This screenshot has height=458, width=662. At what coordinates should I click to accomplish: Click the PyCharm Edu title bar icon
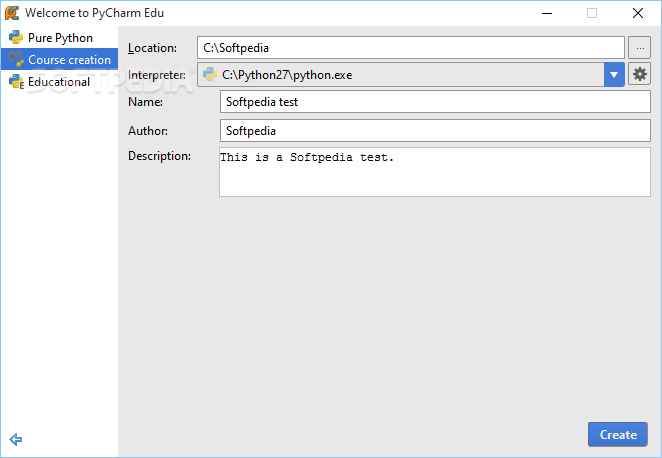(12, 13)
